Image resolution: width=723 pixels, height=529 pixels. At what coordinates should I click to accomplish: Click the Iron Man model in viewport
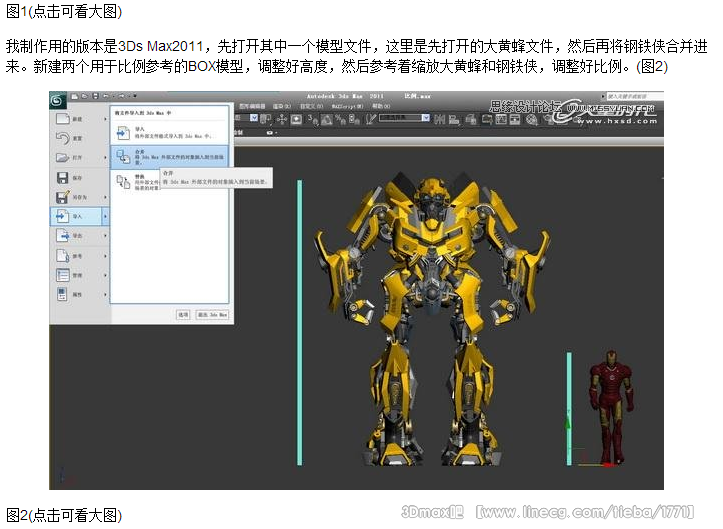coord(611,408)
